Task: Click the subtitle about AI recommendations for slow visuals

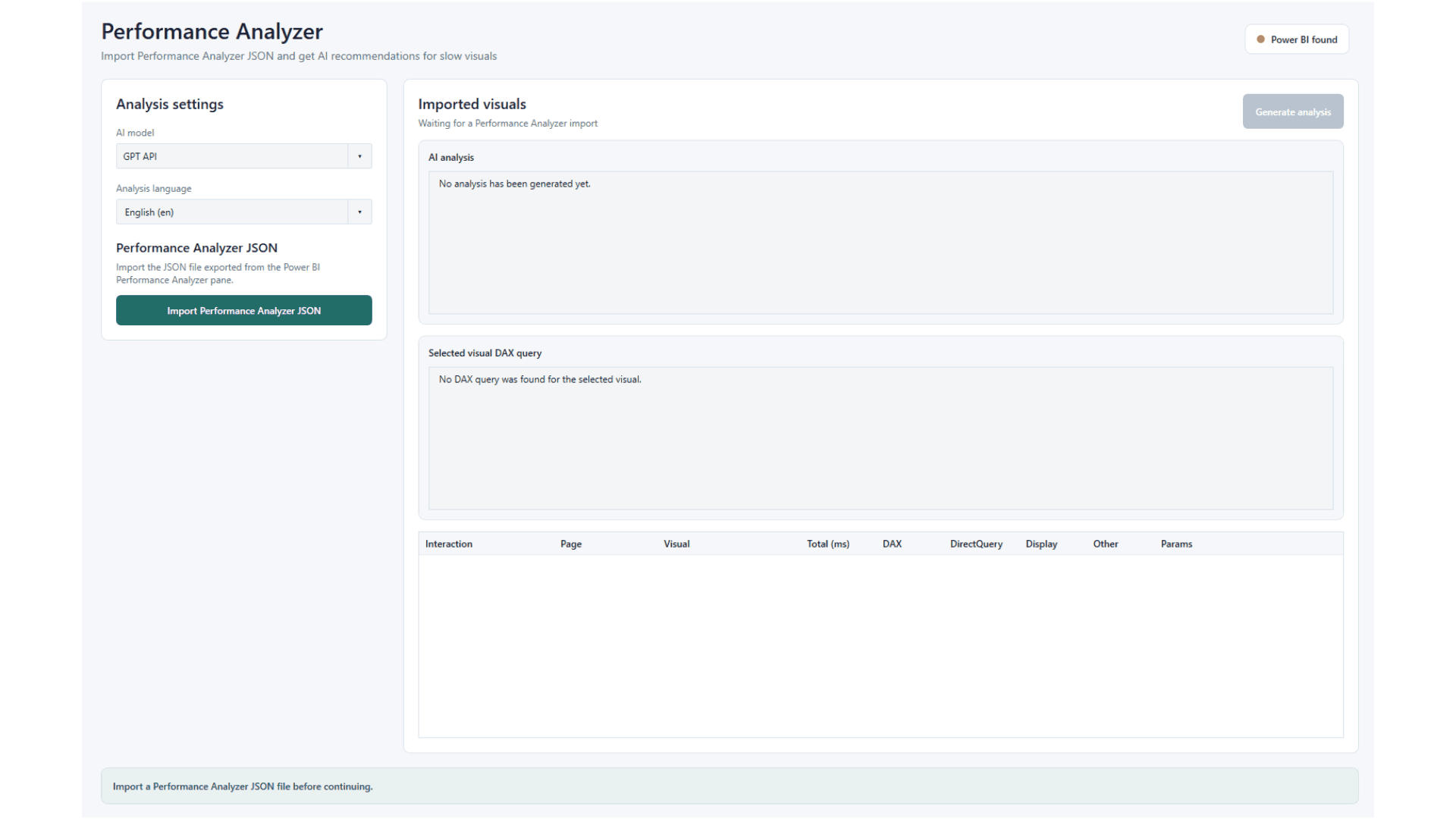Action: click(299, 56)
